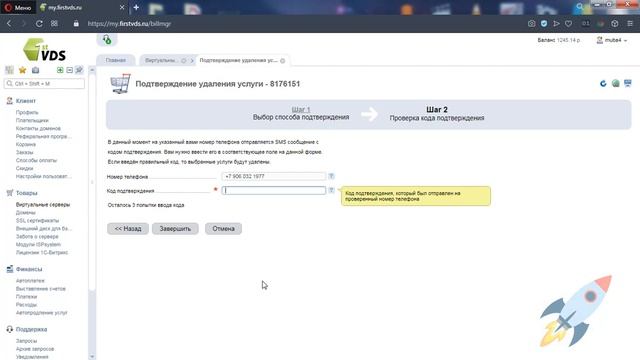Image resolution: width=640 pixels, height=360 pixels.
Task: Click the monitor icon on form header
Action: tap(628, 84)
